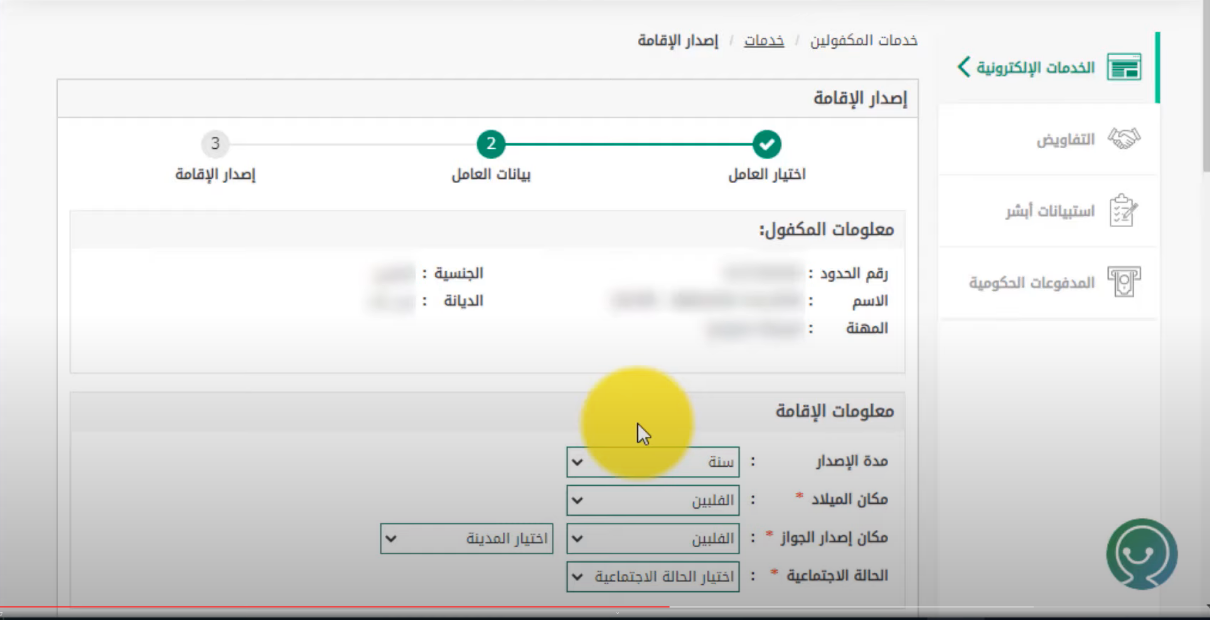Click step 2 circle بيانات العامل
This screenshot has width=1210, height=620.
coord(491,144)
